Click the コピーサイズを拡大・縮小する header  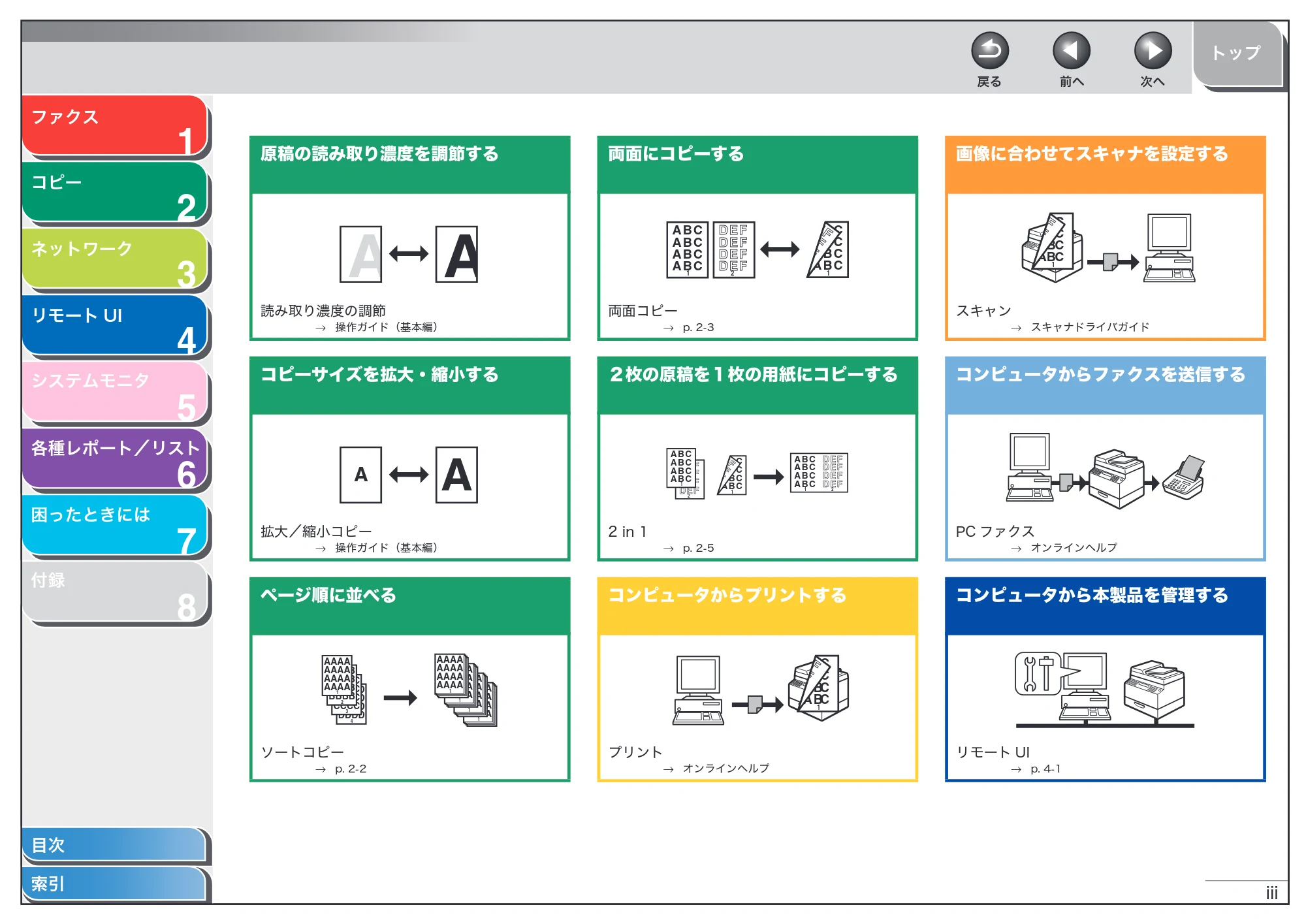pyautogui.click(x=409, y=385)
